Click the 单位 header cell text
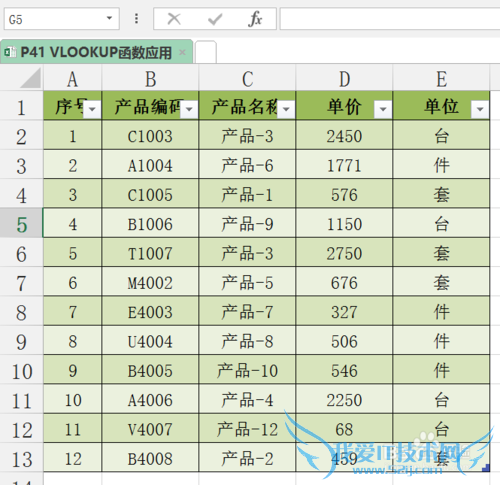The height and width of the screenshot is (485, 500). click(441, 107)
